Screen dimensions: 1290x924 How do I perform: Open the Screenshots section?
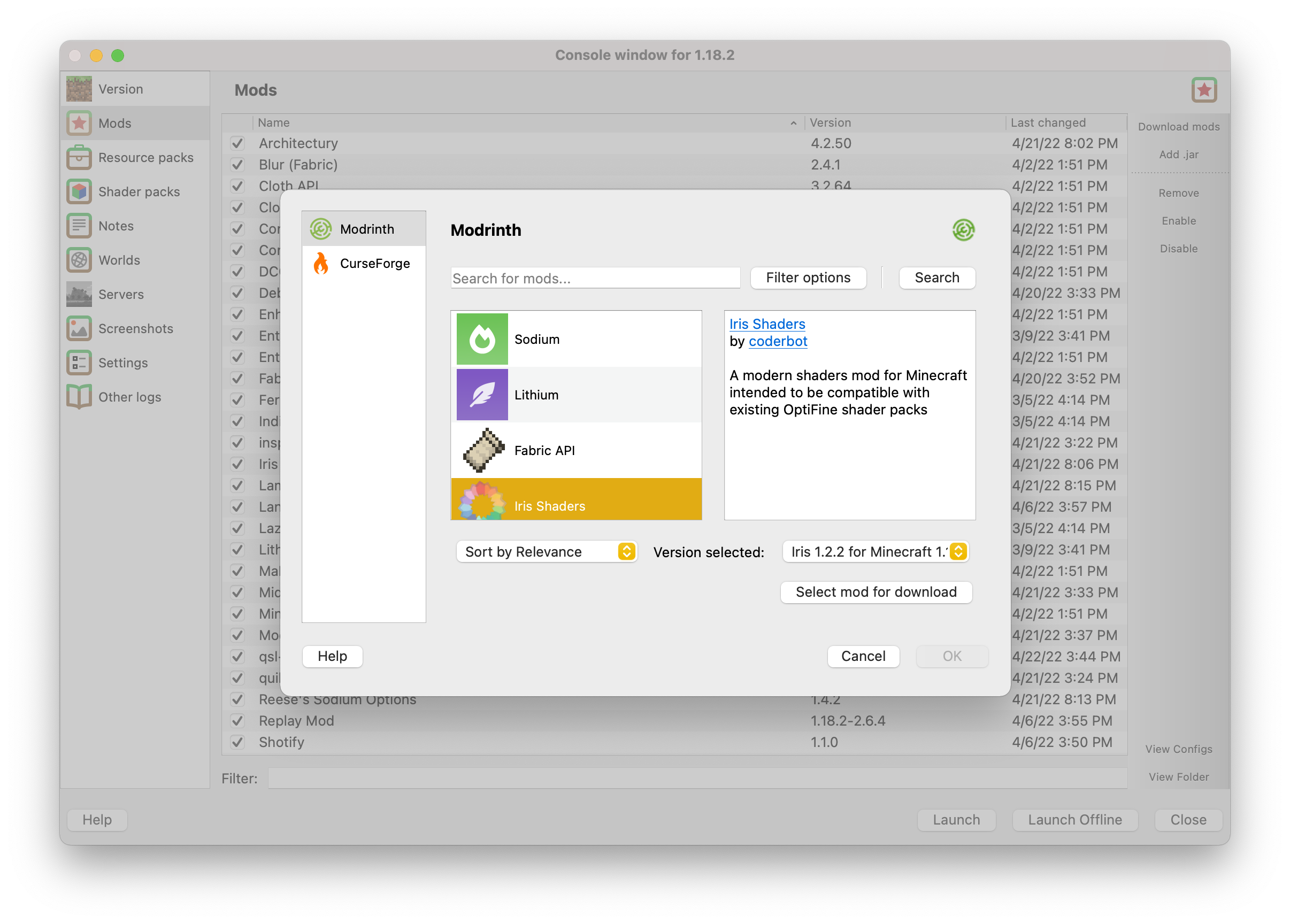[x=136, y=328]
